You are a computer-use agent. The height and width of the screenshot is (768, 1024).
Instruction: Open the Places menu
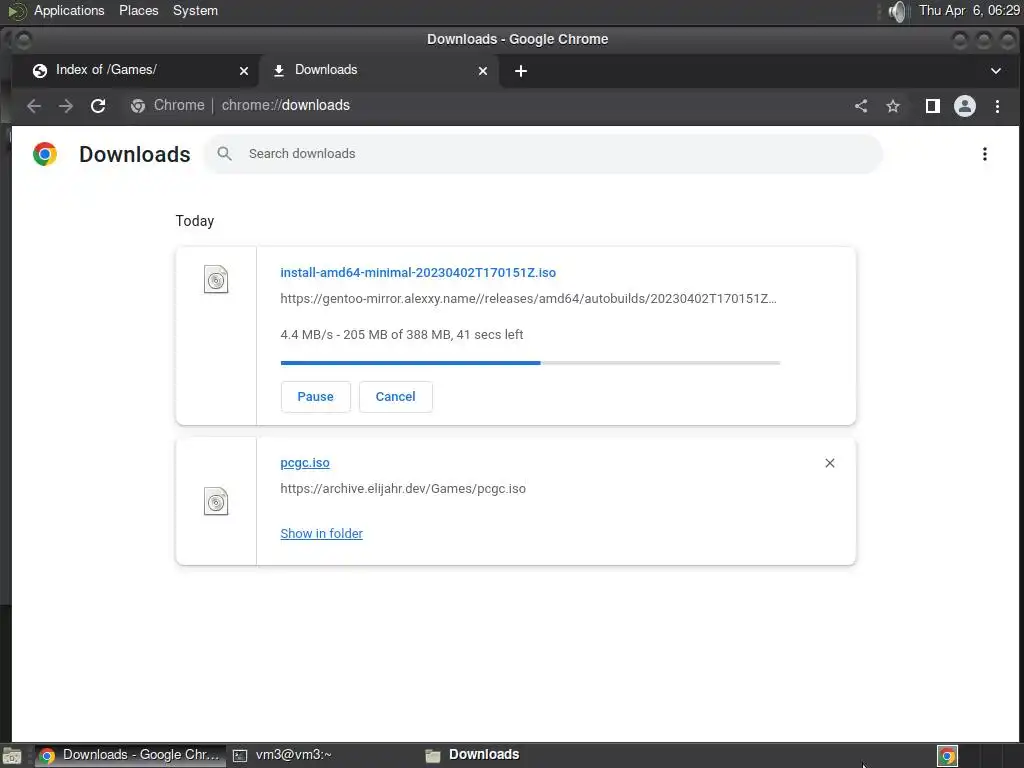click(138, 10)
